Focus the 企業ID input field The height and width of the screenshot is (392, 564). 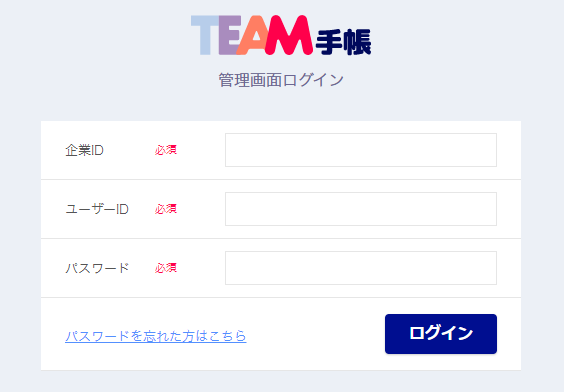tap(361, 150)
